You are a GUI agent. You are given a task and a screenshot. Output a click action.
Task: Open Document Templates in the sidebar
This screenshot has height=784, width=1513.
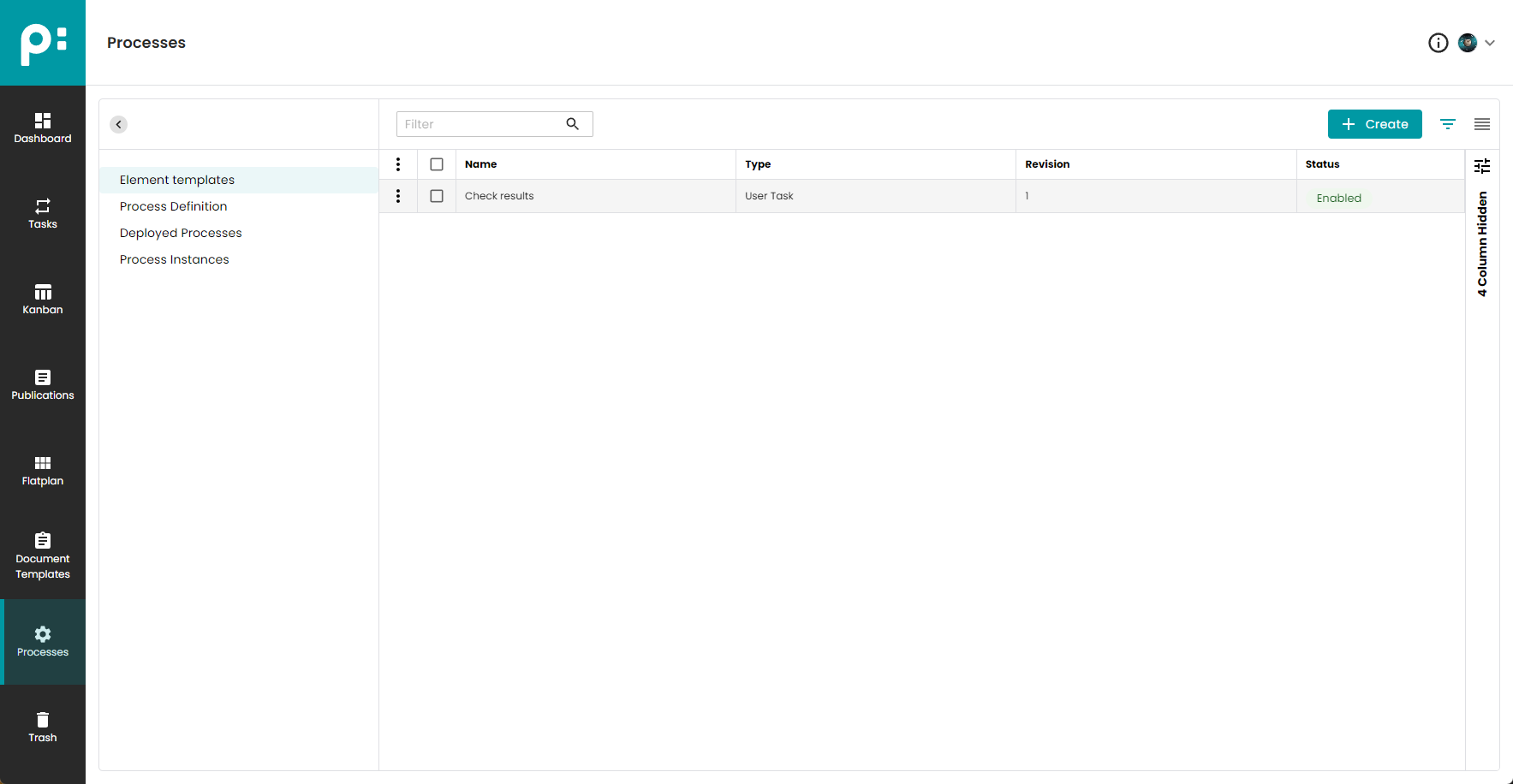tap(43, 555)
